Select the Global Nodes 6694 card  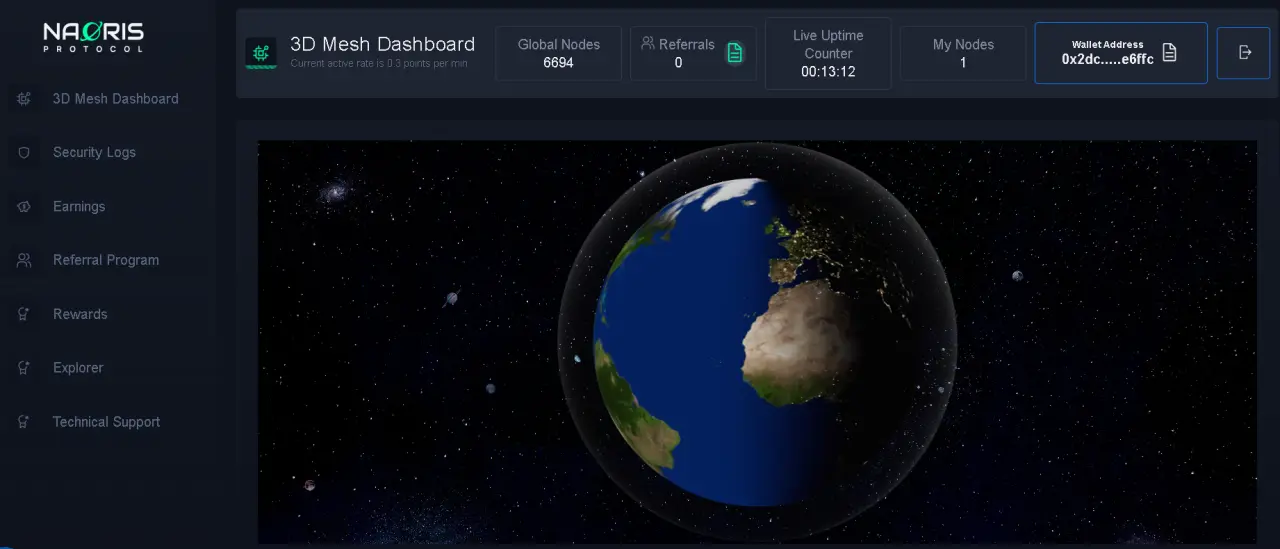tap(558, 53)
